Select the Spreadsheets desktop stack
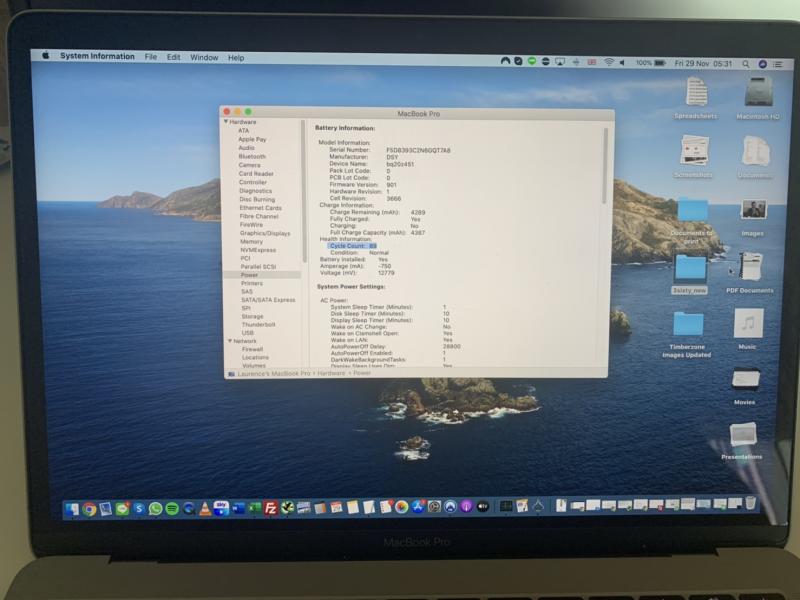800x600 pixels. [696, 98]
